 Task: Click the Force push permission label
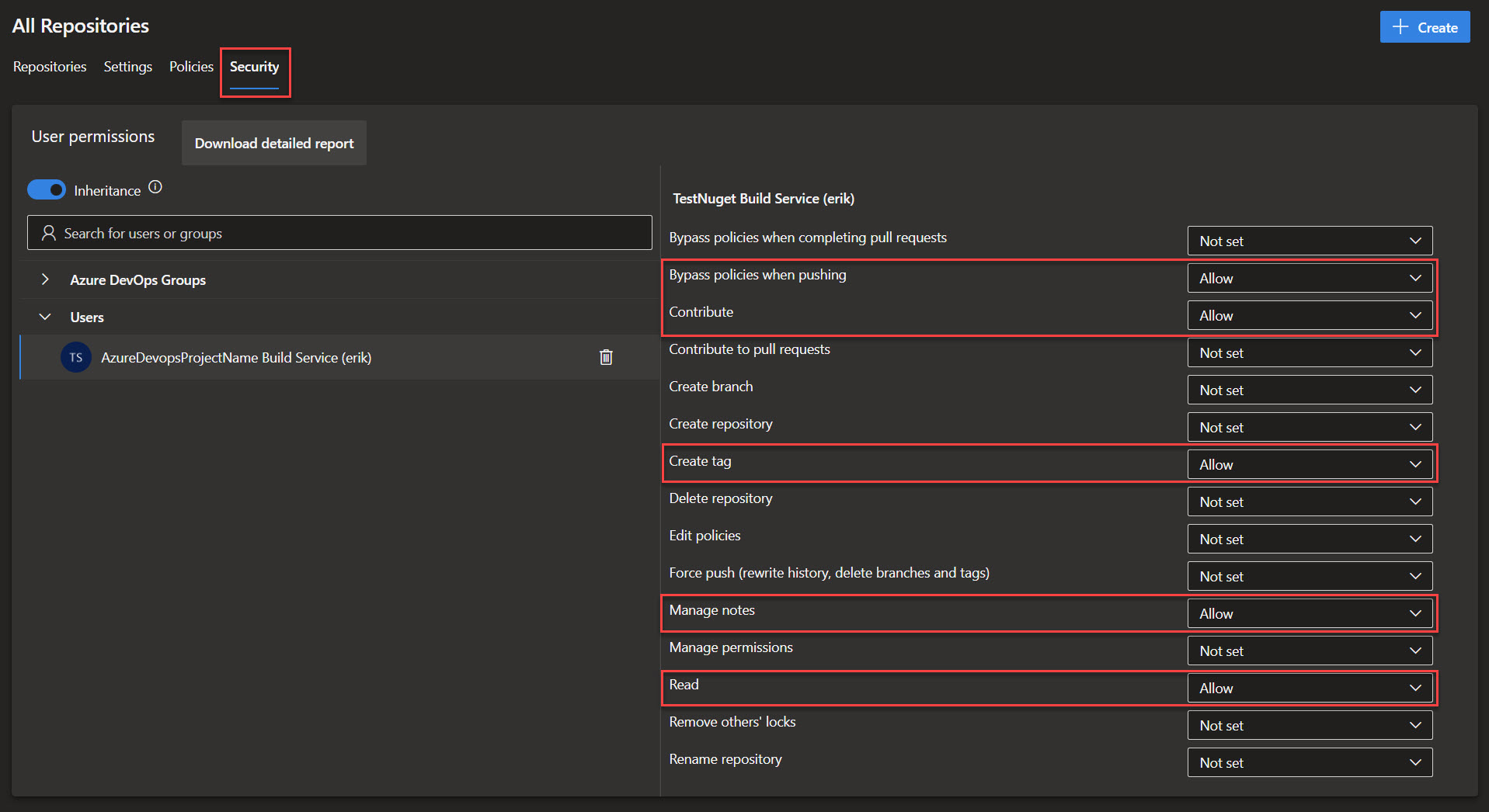point(829,573)
